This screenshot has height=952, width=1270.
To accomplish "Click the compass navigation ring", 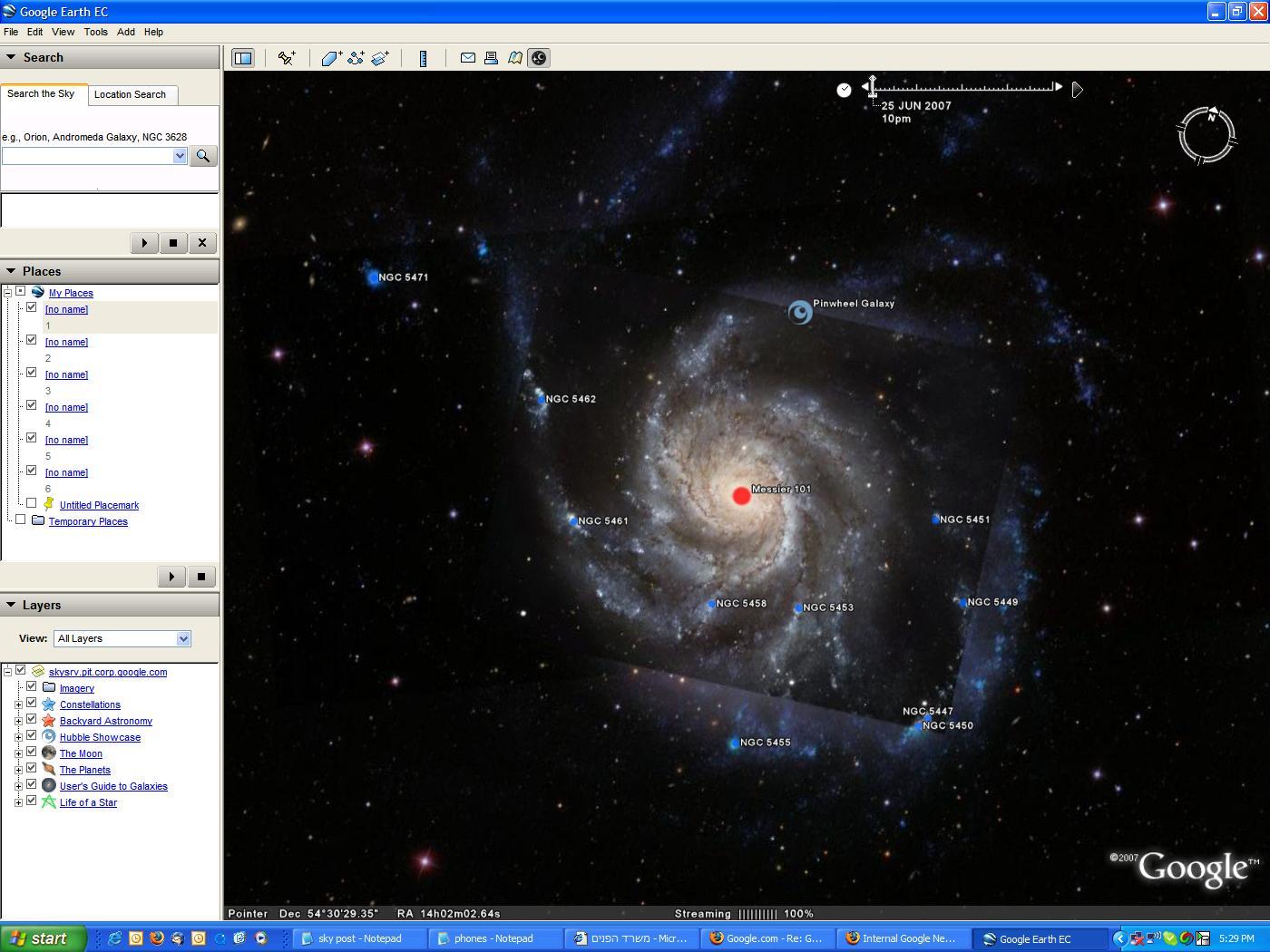I will [x=1206, y=136].
